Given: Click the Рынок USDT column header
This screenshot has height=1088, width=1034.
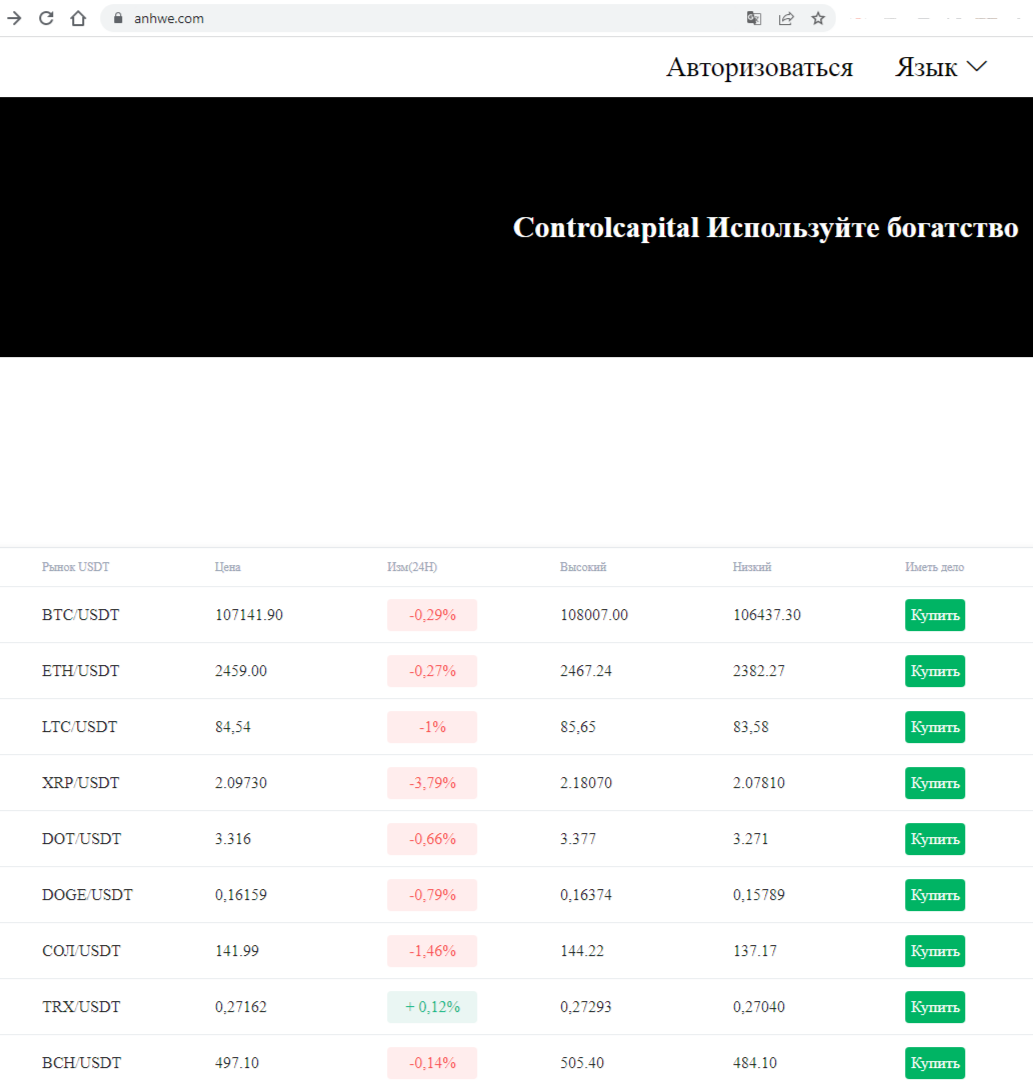Looking at the screenshot, I should (76, 567).
